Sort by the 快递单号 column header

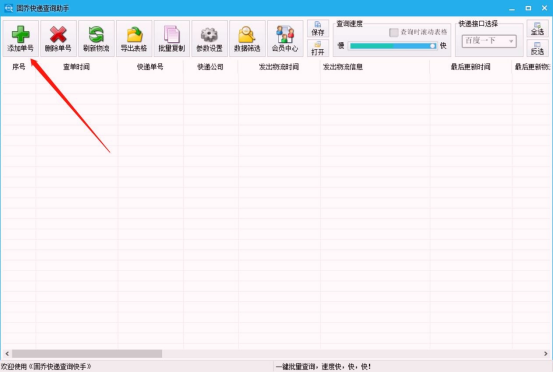[150, 67]
